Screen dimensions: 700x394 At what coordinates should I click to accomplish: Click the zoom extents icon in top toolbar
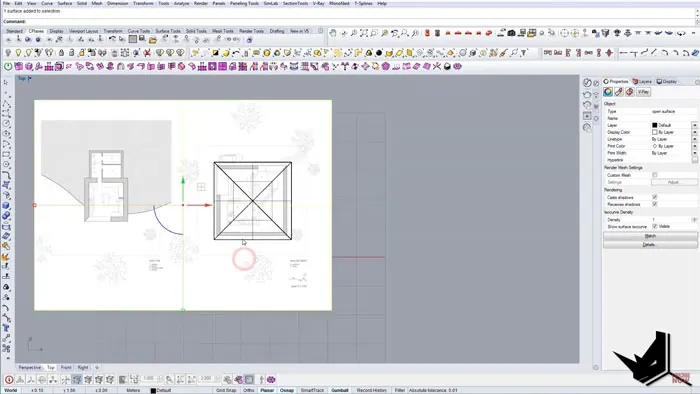pos(364,33)
